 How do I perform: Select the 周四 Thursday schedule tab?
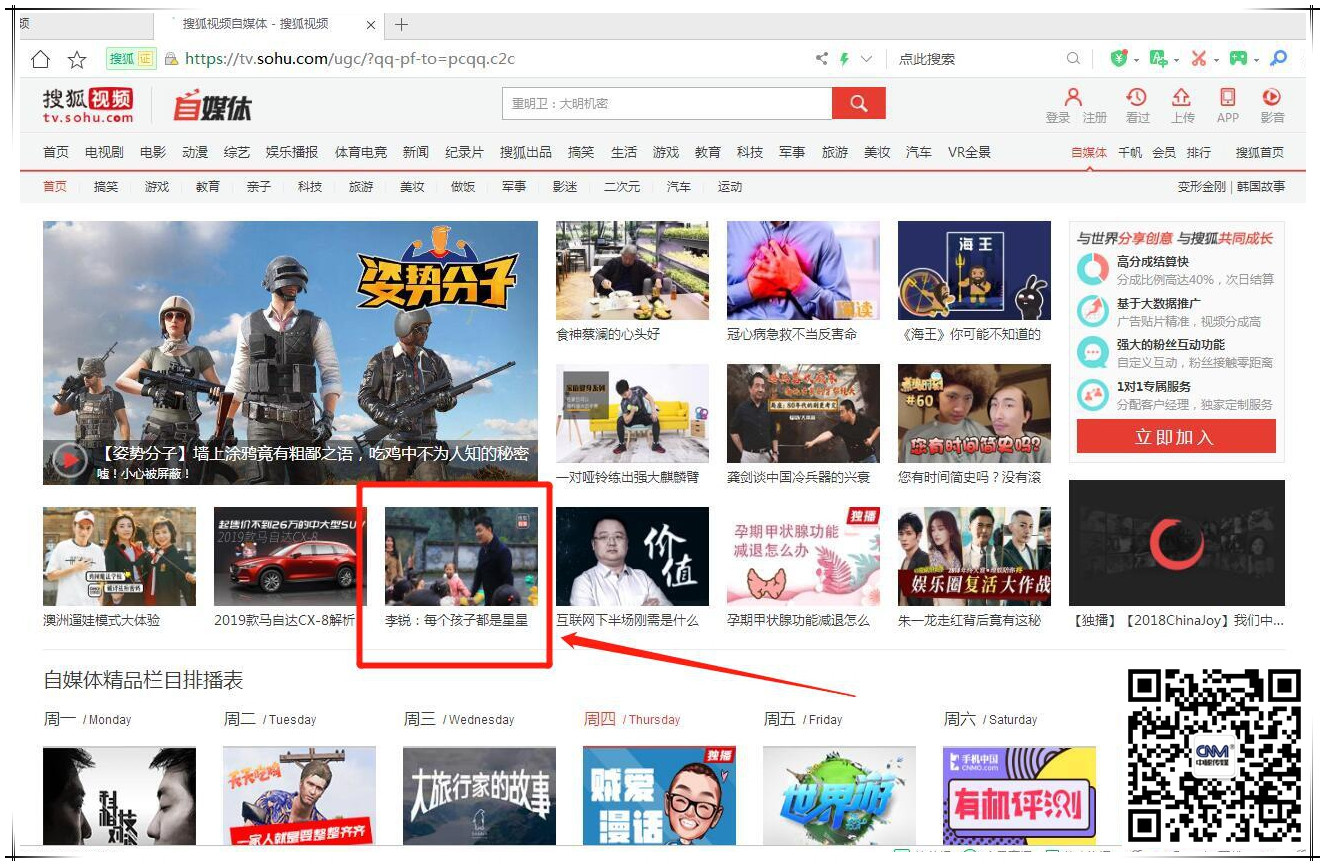click(632, 719)
